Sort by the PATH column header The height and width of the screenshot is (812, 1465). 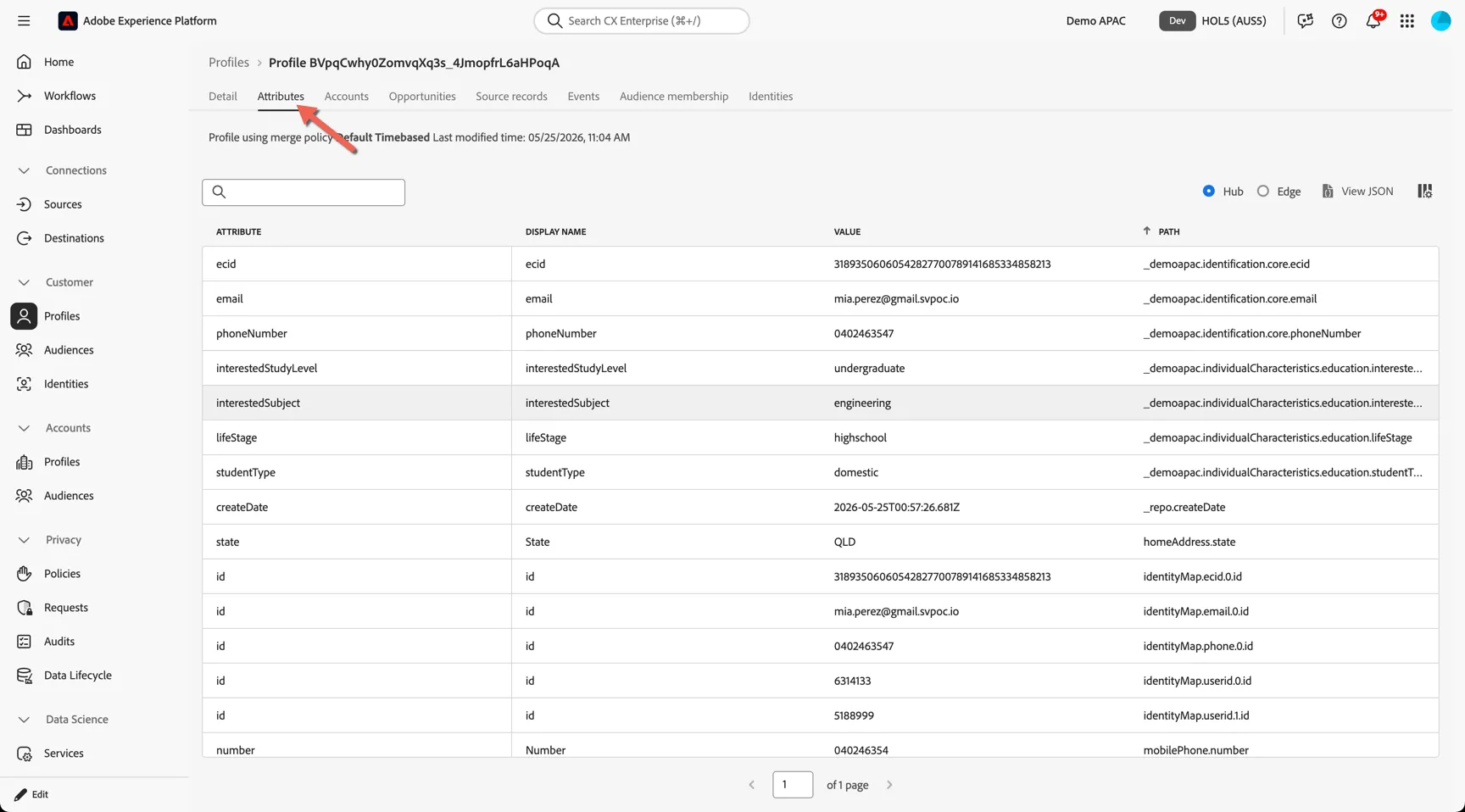coord(1169,231)
